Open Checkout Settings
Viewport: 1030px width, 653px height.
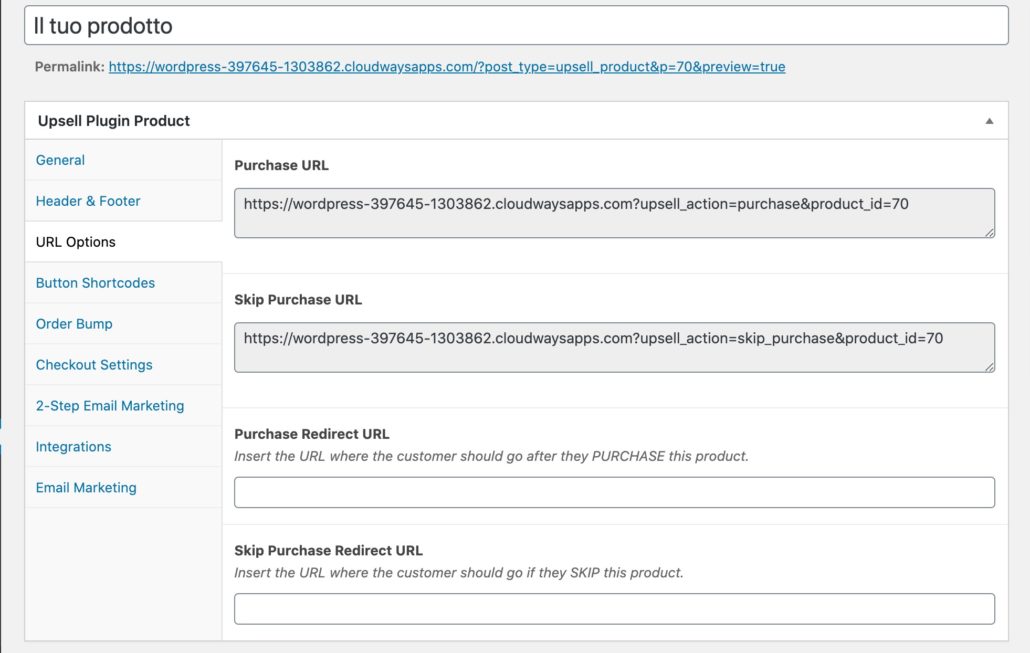(x=94, y=365)
